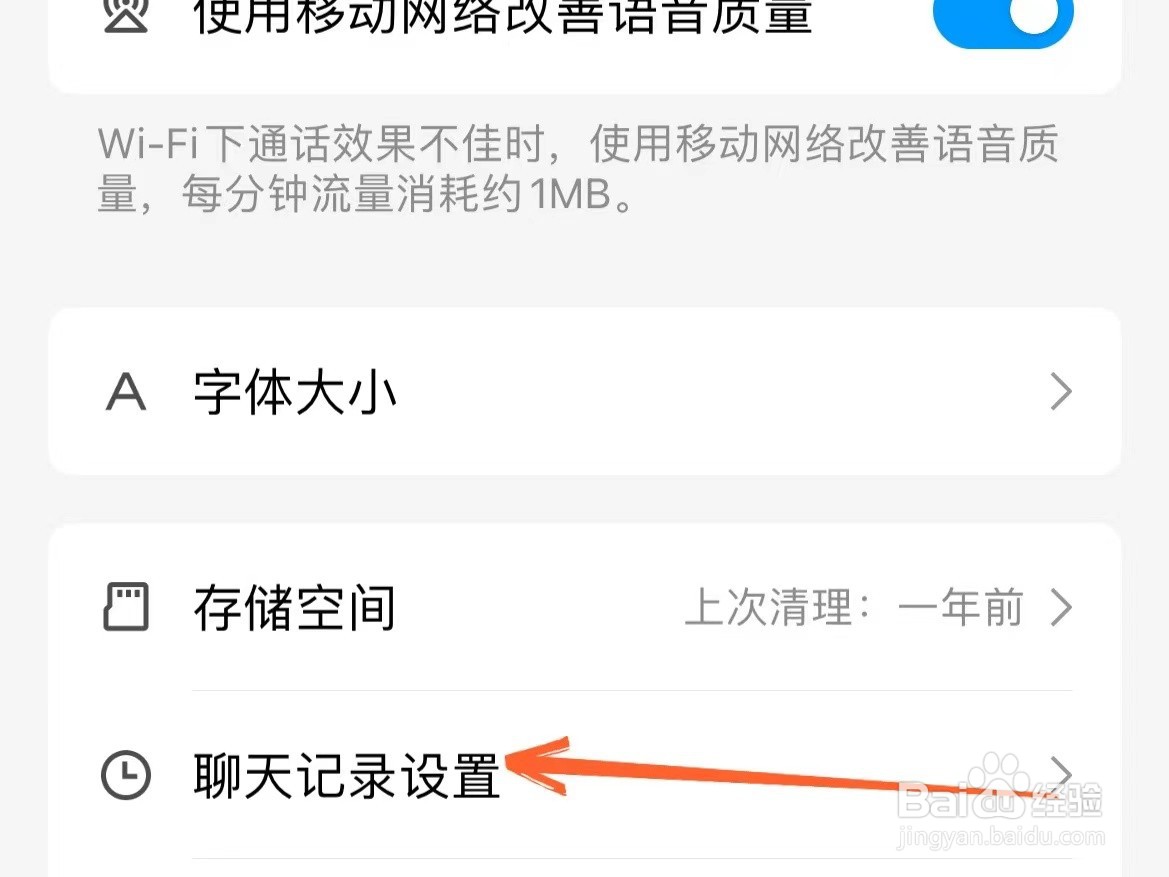Expand the 存储空间 chevron arrow
1169x877 pixels.
(x=1061, y=607)
